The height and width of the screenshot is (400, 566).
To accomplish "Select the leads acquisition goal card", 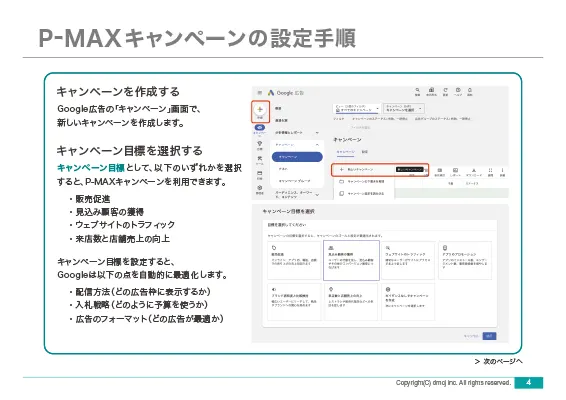I will pyautogui.click(x=351, y=260).
